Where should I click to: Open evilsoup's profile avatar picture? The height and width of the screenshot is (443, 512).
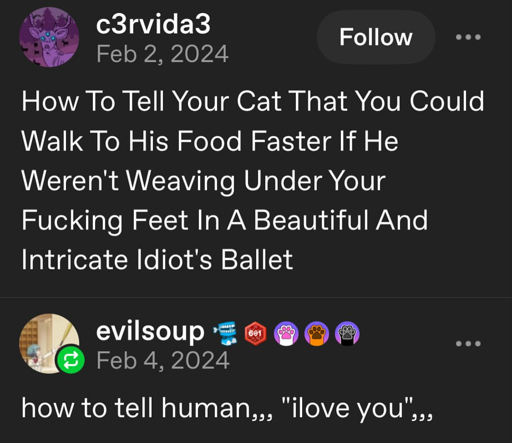click(49, 344)
